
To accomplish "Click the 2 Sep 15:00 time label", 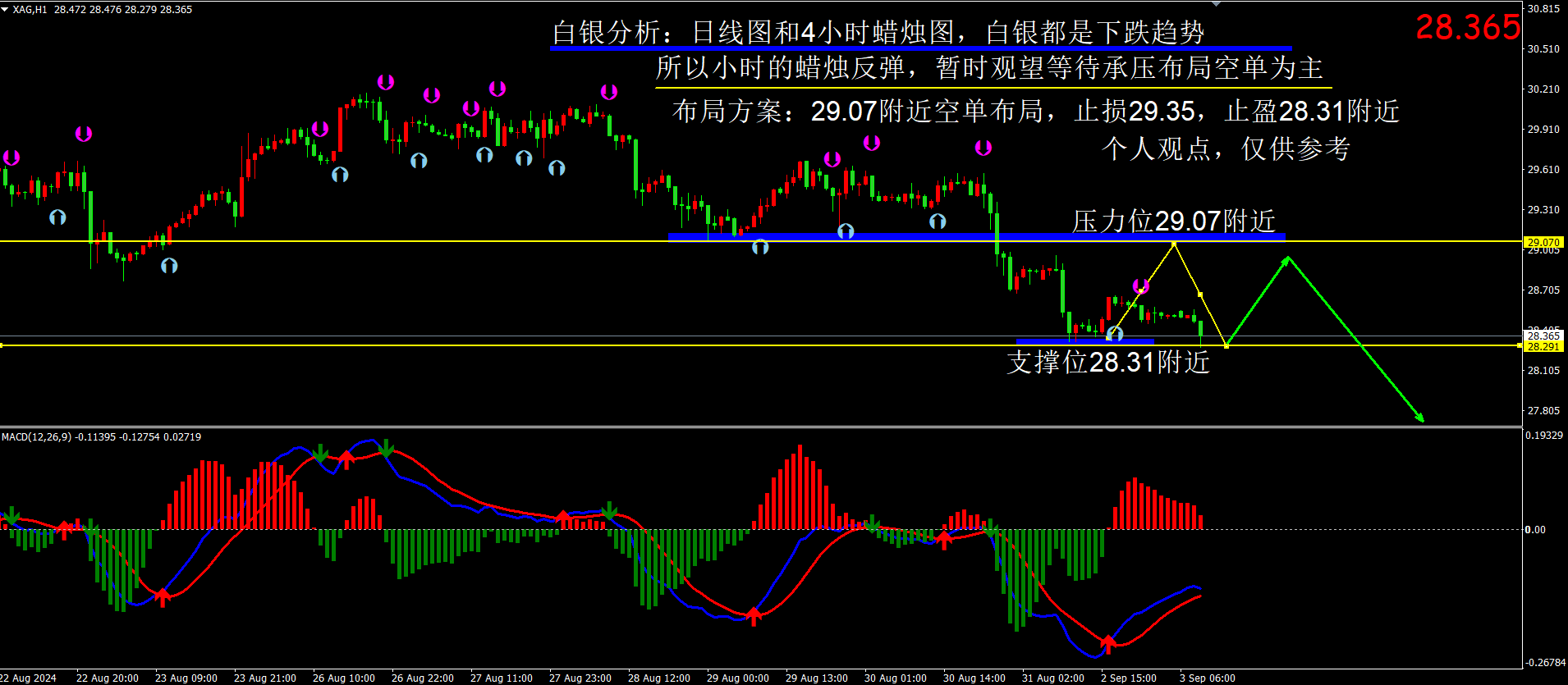I will (x=1129, y=678).
